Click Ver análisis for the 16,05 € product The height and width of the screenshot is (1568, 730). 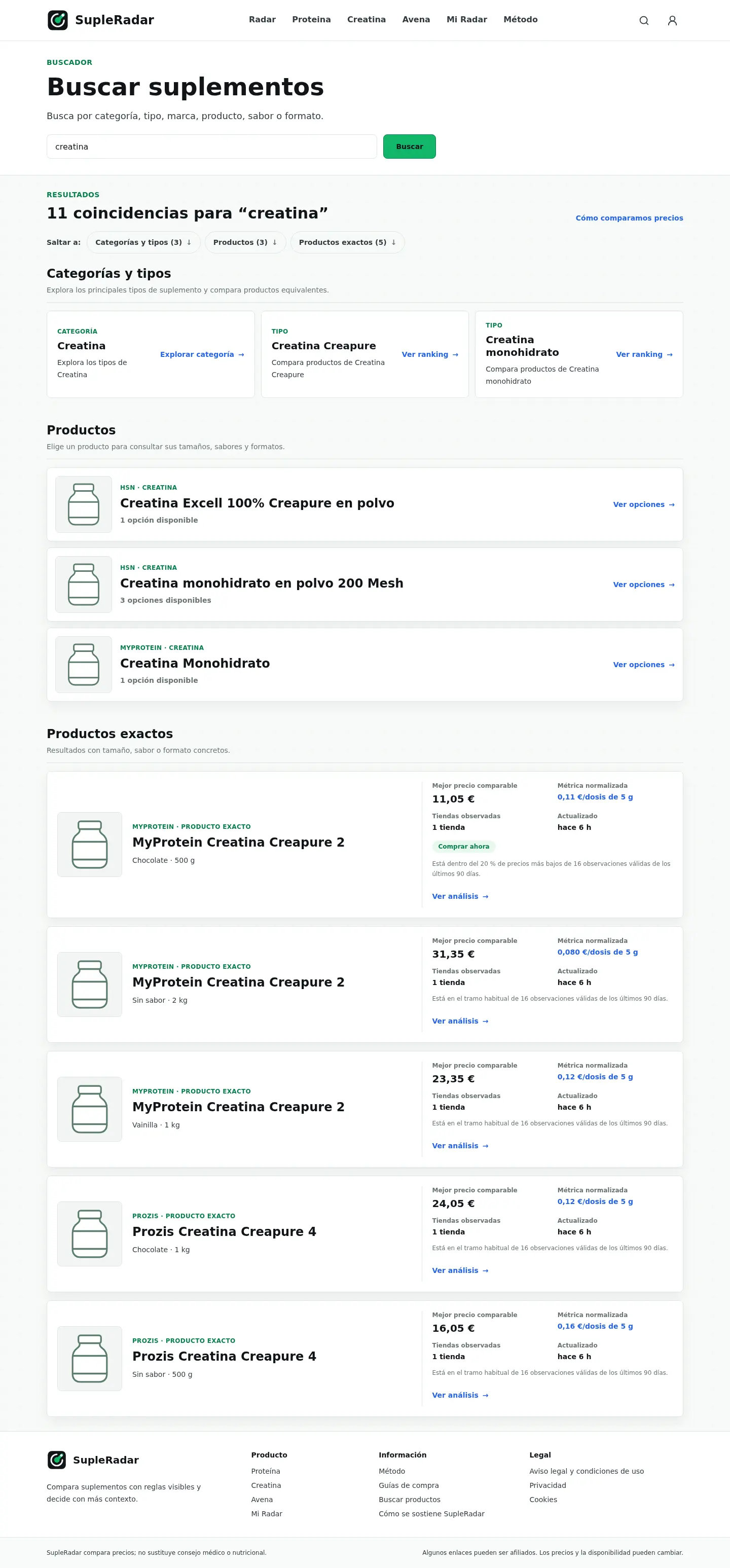pyautogui.click(x=460, y=1395)
